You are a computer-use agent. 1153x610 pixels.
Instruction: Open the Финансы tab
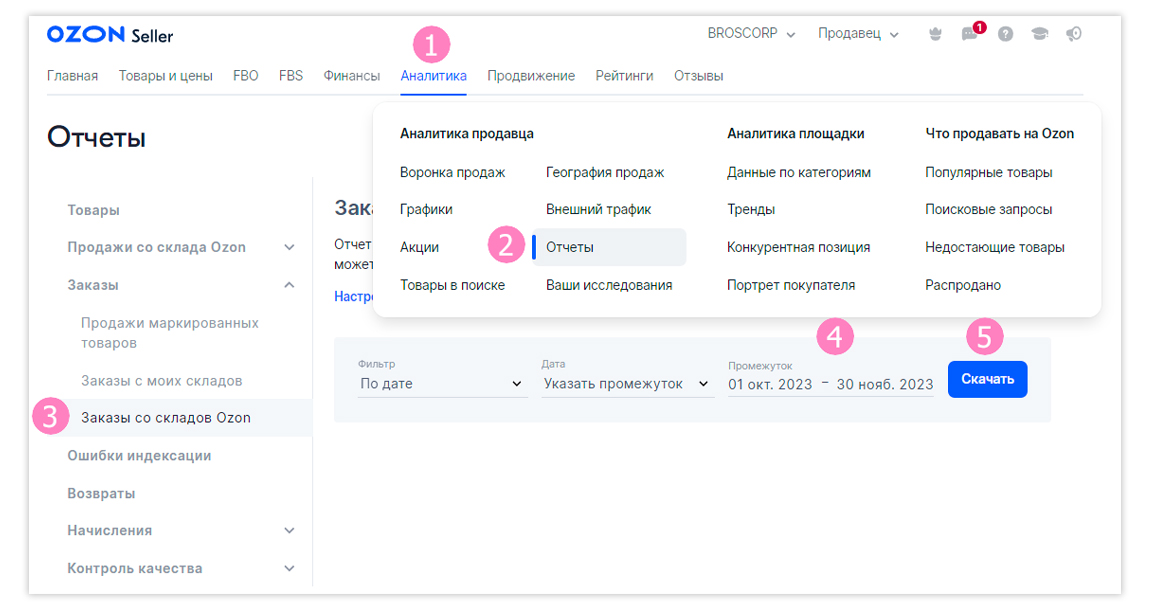click(351, 76)
